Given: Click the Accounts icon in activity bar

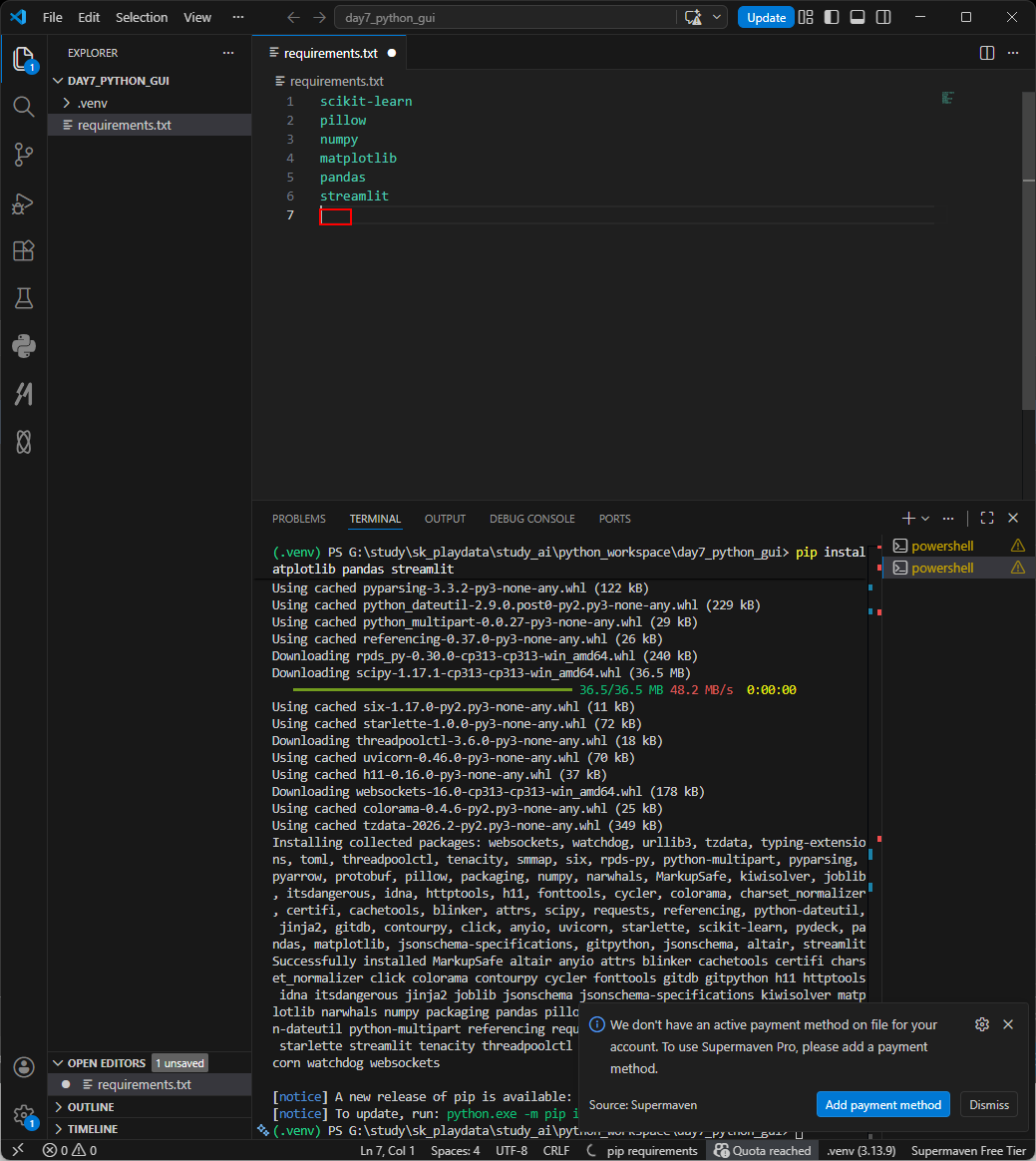Looking at the screenshot, I should [x=24, y=1067].
